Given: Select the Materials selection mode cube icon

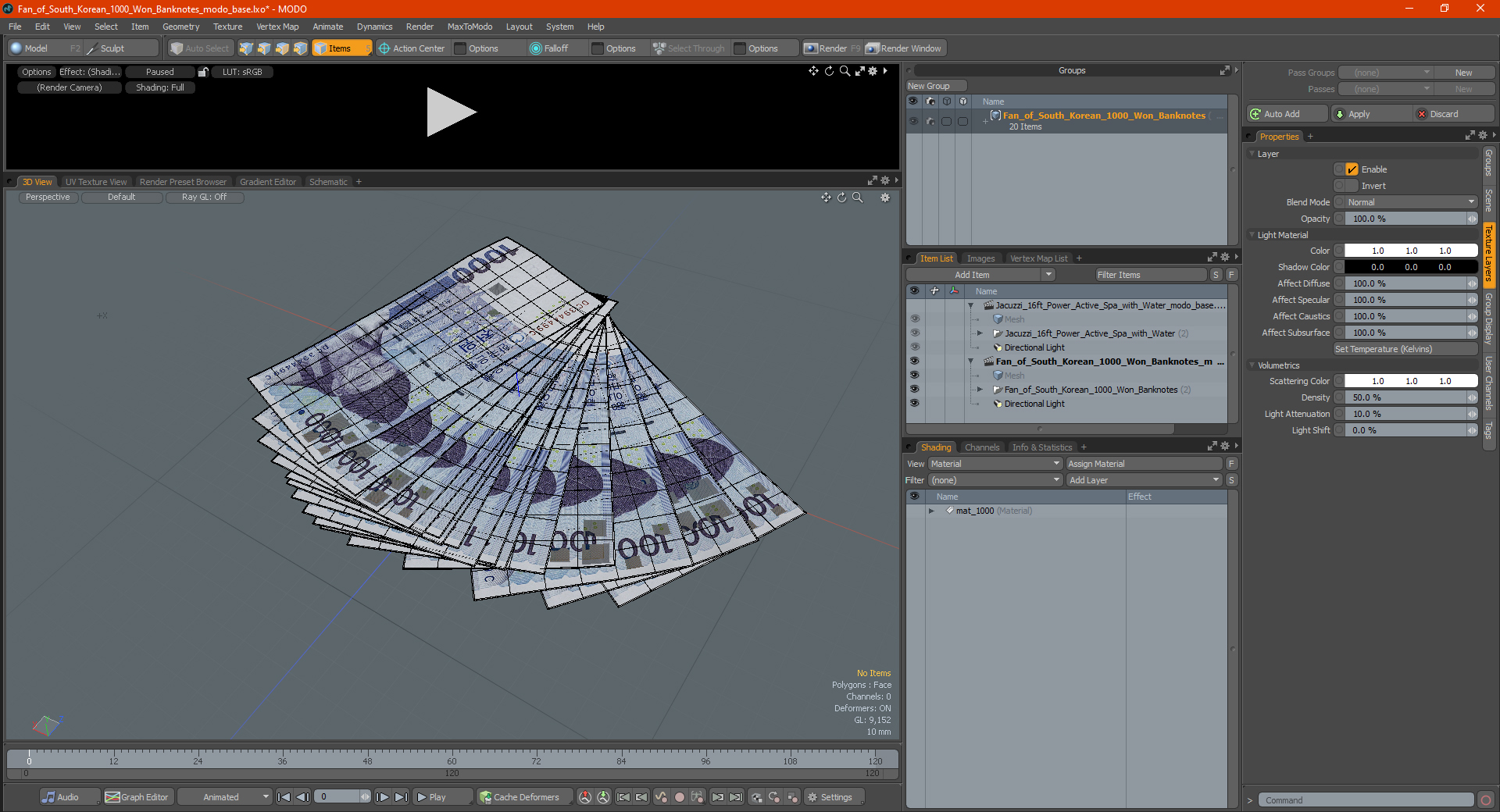Looking at the screenshot, I should coord(300,48).
